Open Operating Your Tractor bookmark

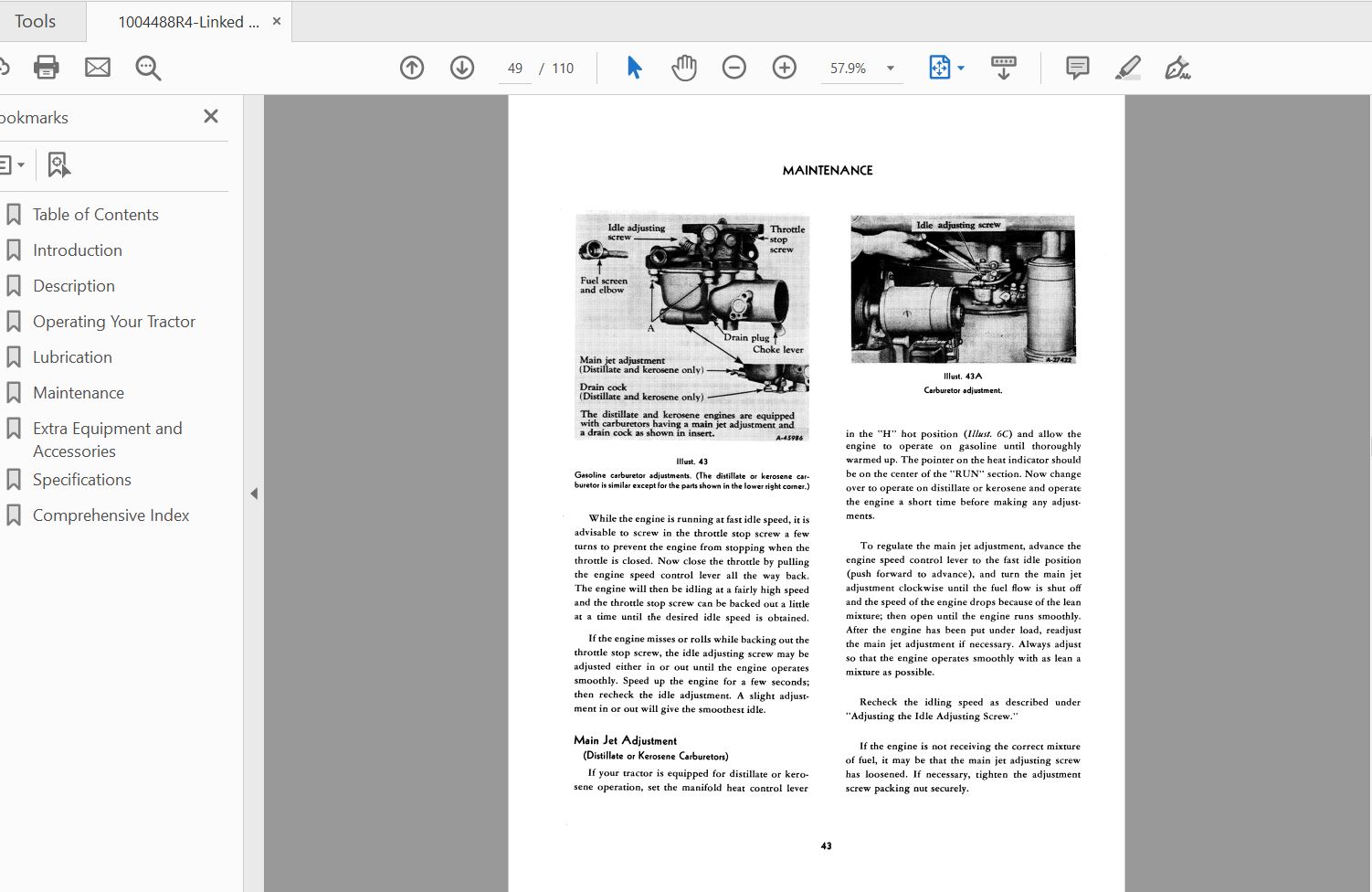tap(114, 322)
